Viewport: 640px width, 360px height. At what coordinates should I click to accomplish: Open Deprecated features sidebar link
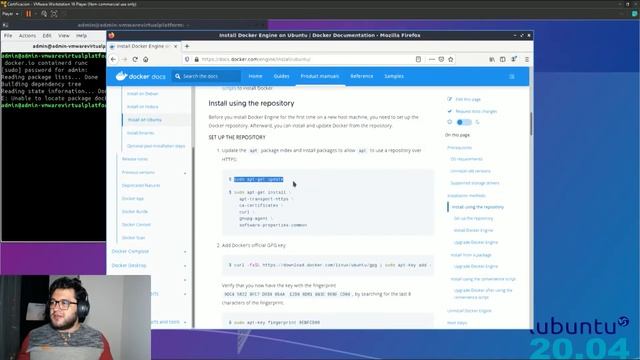click(x=141, y=186)
